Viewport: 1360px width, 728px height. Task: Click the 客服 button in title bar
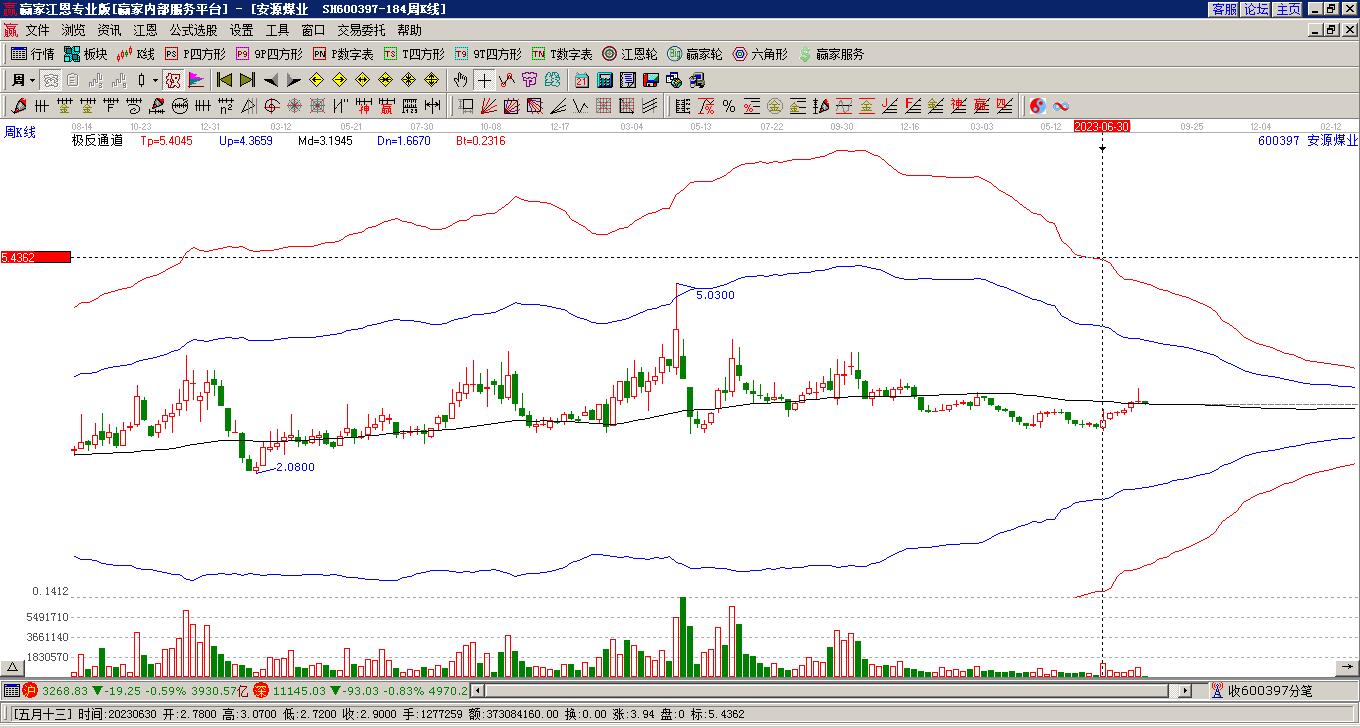1224,9
